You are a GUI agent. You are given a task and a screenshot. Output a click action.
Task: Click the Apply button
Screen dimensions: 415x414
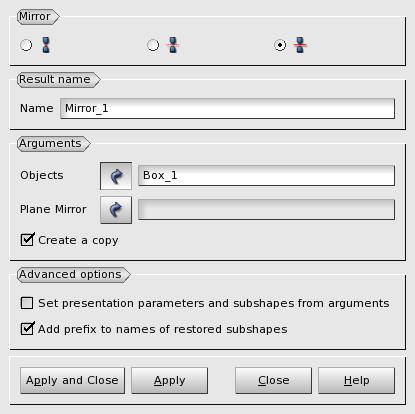click(x=169, y=380)
